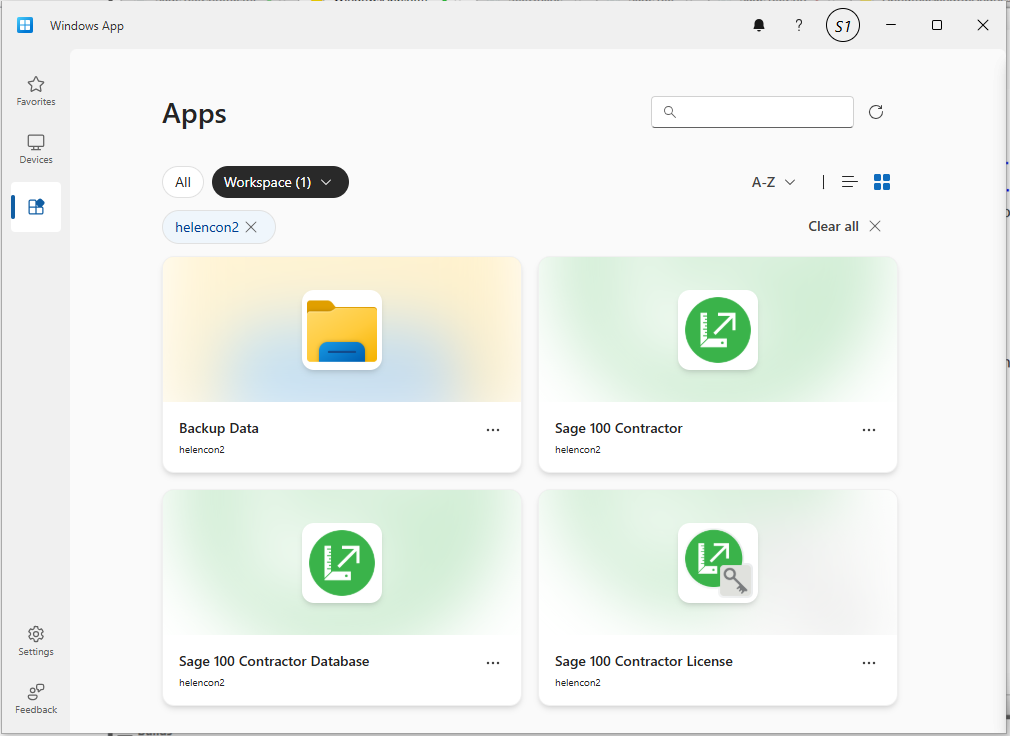Click the search magnifier icon
This screenshot has height=736, width=1010.
pyautogui.click(x=670, y=112)
